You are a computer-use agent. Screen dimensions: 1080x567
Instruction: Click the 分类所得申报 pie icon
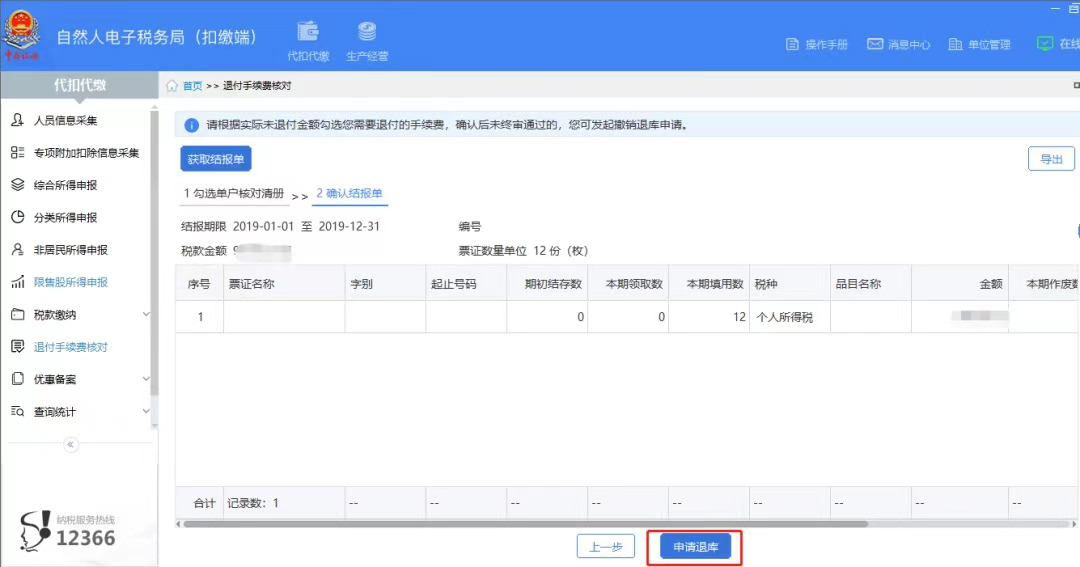pyautogui.click(x=18, y=217)
